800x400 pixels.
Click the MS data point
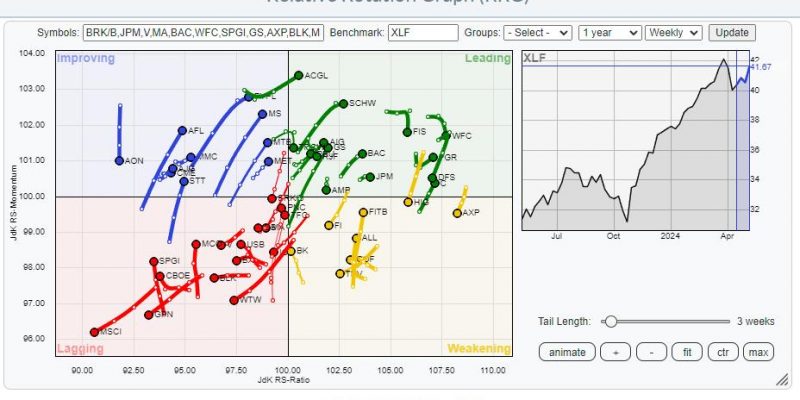click(x=262, y=114)
